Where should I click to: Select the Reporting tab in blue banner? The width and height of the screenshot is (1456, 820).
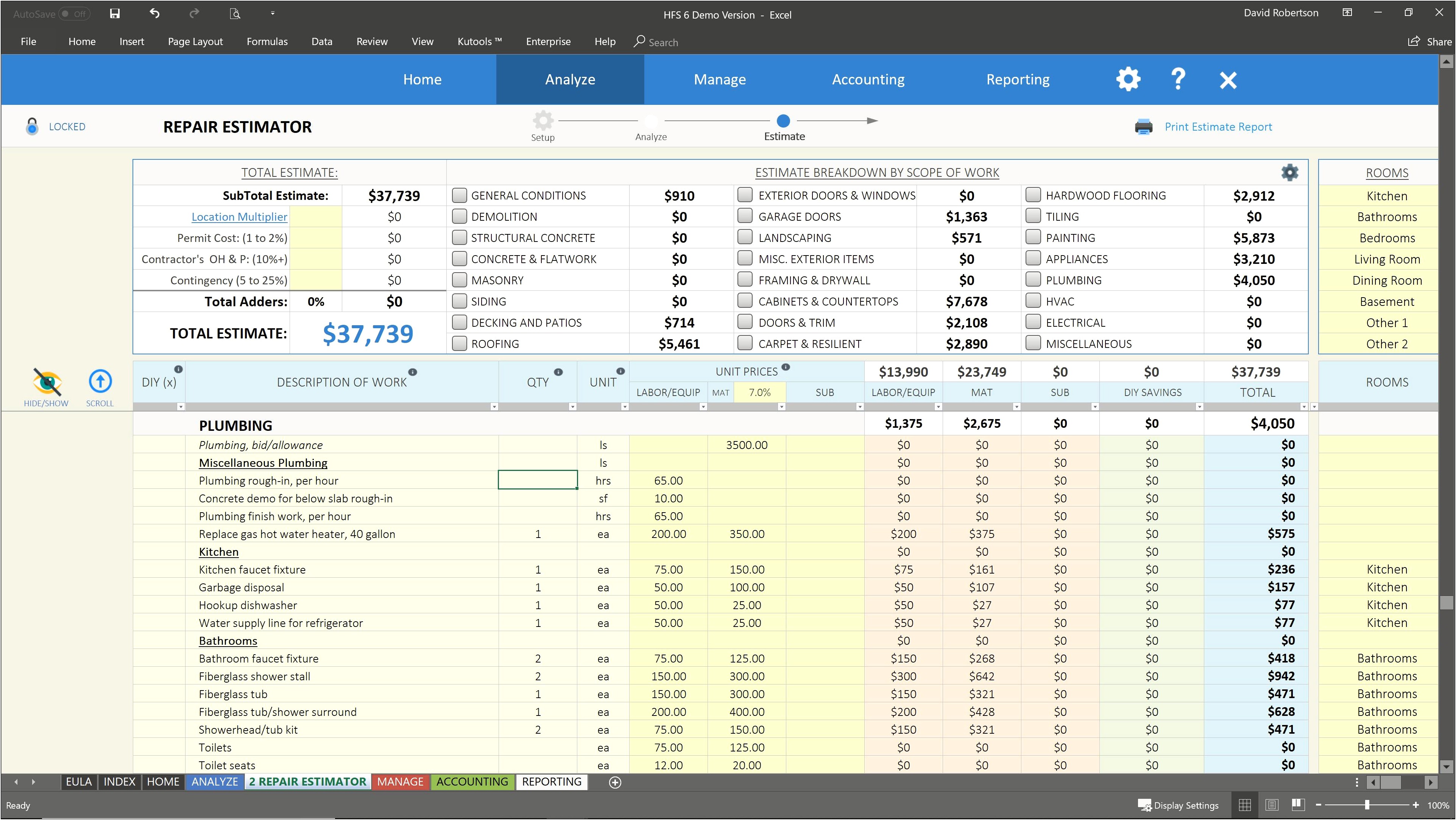1017,80
